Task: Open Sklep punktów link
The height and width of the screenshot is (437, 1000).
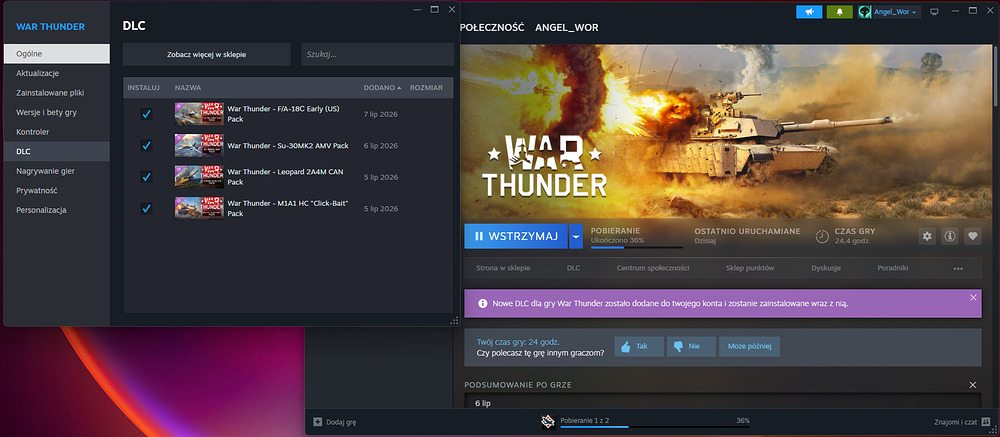Action: (x=750, y=268)
